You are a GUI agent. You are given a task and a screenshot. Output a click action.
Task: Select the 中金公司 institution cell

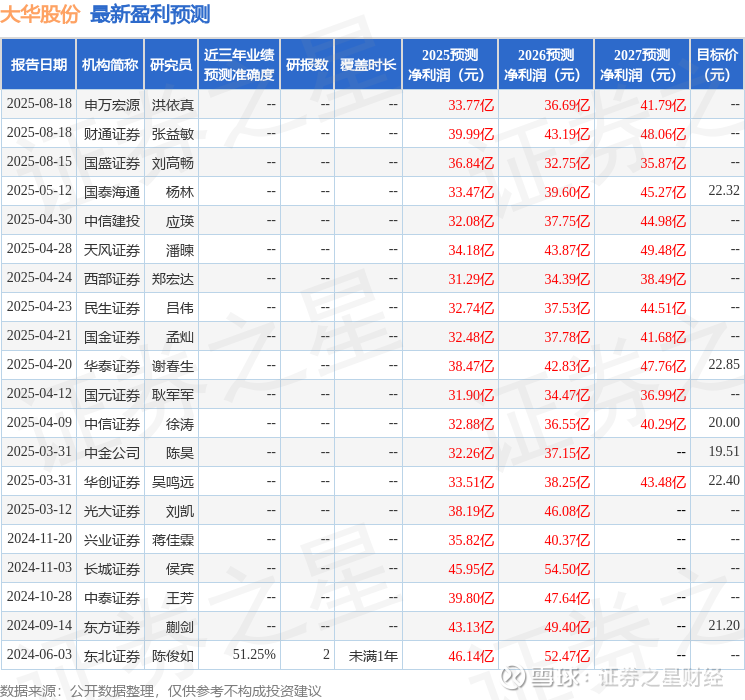click(112, 452)
